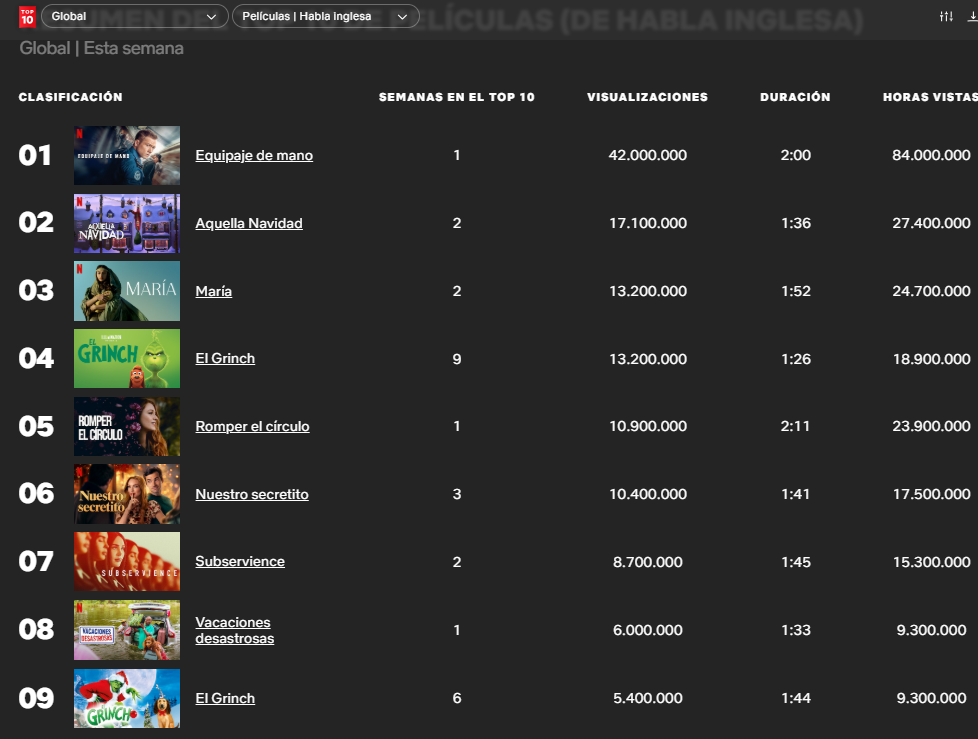
Task: Click the CLASIFICACIÓN column header
Action: pyautogui.click(x=70, y=97)
